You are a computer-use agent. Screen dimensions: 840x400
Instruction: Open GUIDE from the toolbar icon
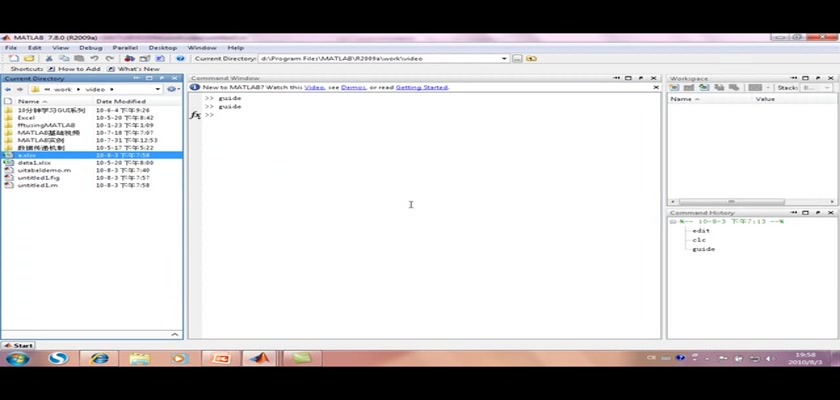145,58
